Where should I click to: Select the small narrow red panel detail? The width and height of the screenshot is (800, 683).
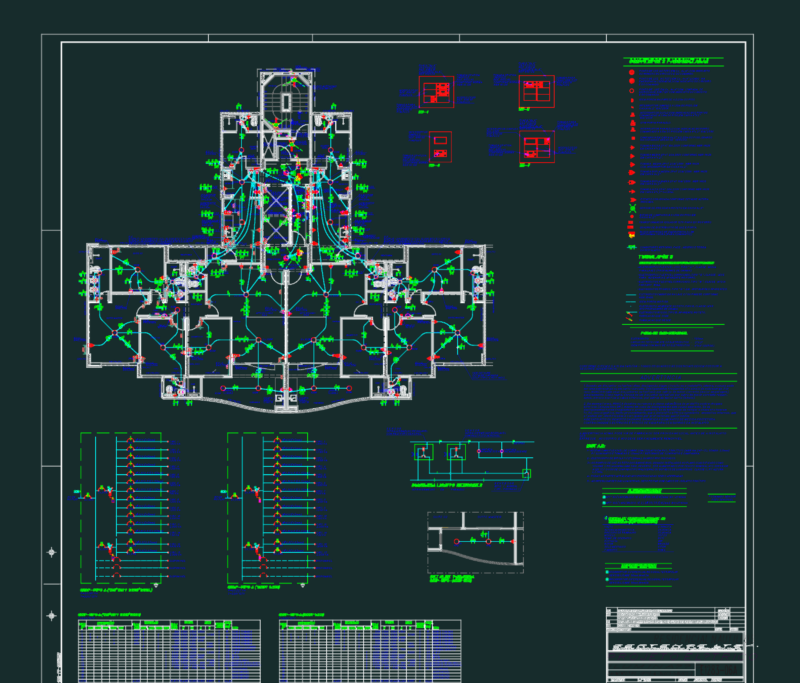440,146
